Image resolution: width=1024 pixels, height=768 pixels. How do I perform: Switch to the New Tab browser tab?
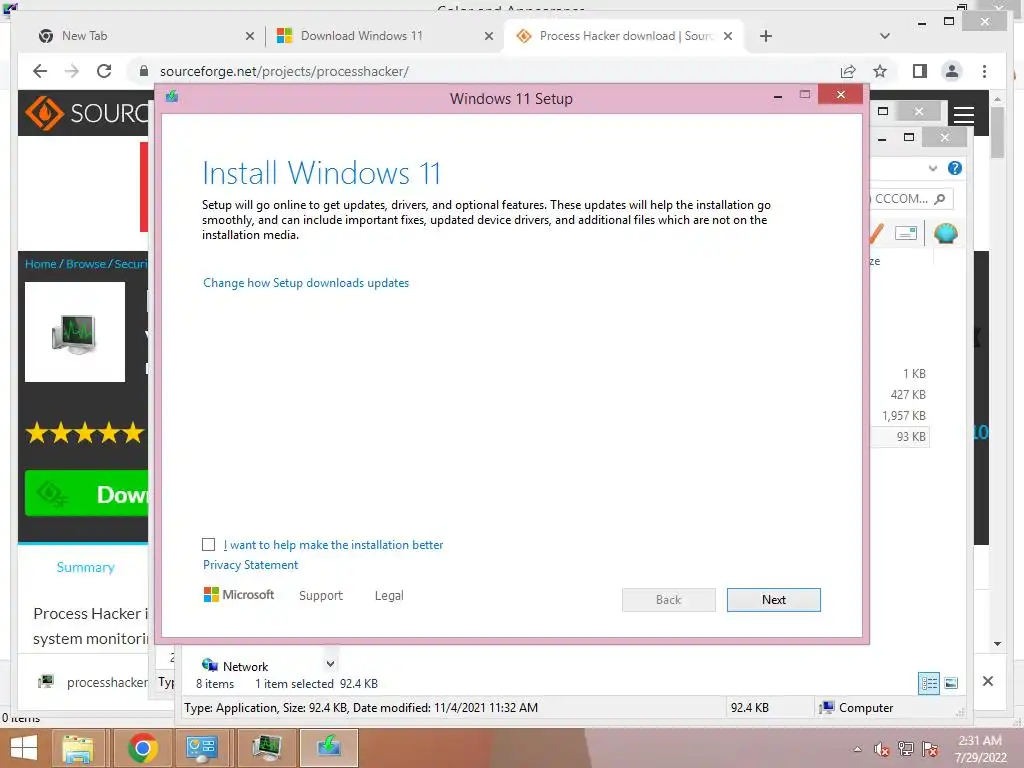click(146, 36)
